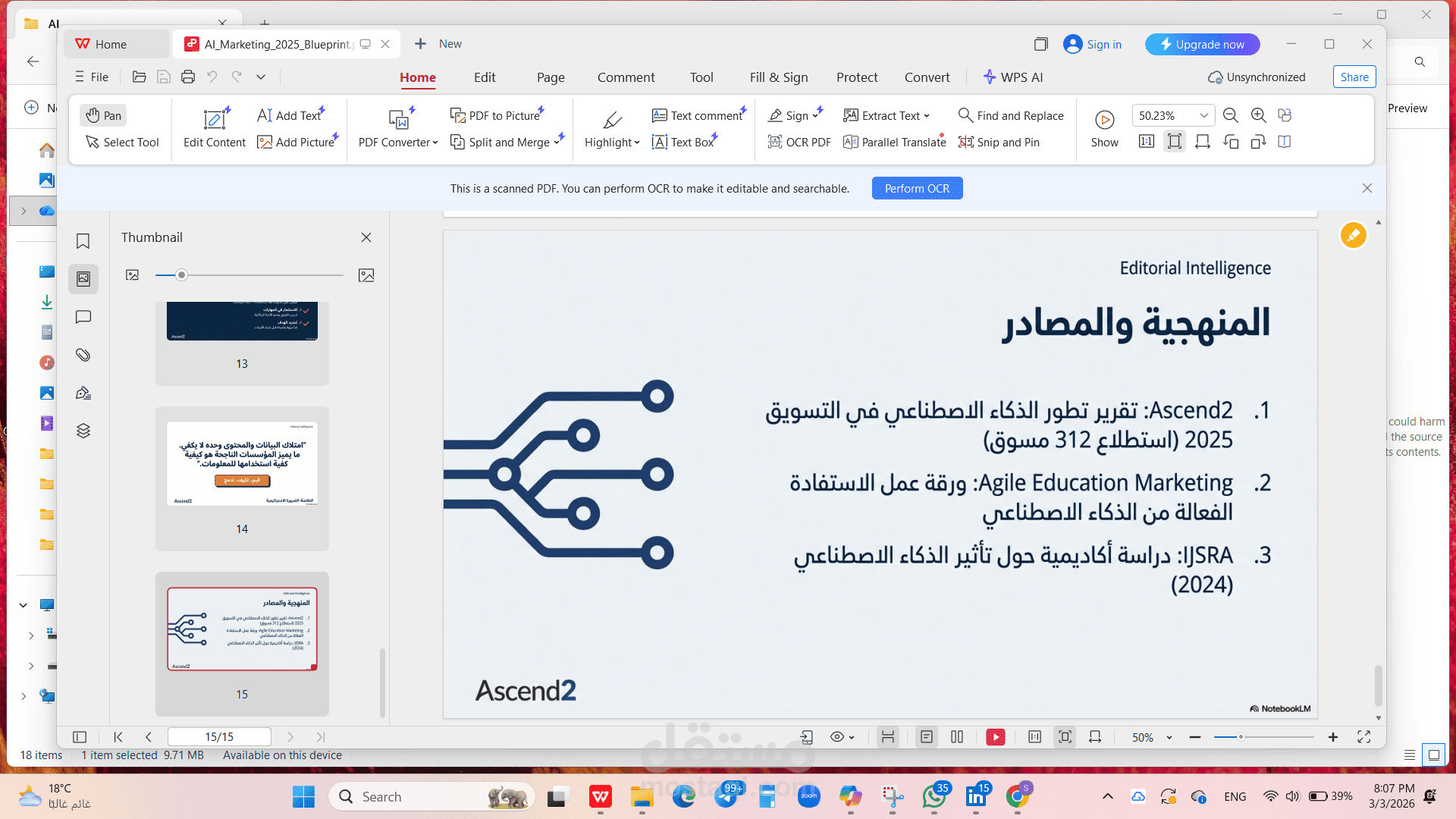The image size is (1456, 819).
Task: Select the Pan tool
Action: (x=103, y=115)
